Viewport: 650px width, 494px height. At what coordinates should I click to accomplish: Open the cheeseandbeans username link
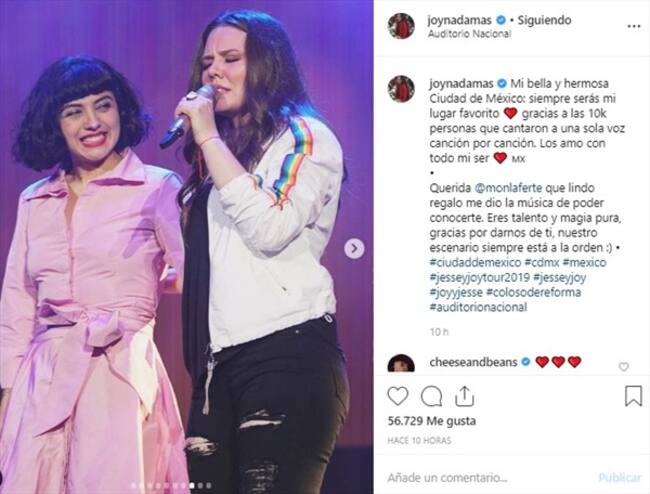click(473, 362)
